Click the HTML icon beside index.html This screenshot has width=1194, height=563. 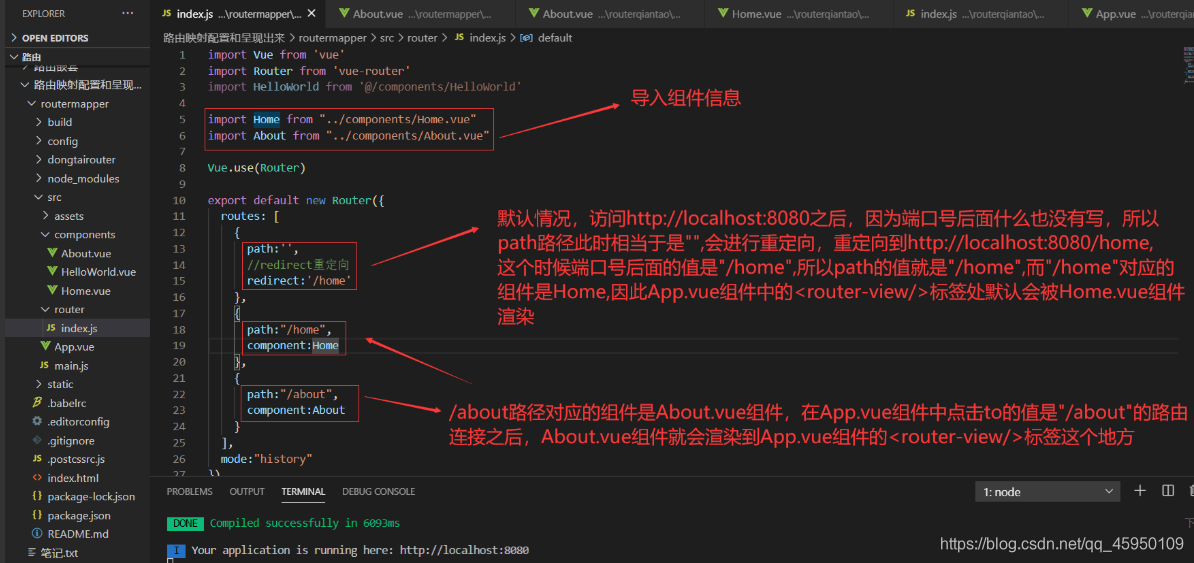pos(37,478)
